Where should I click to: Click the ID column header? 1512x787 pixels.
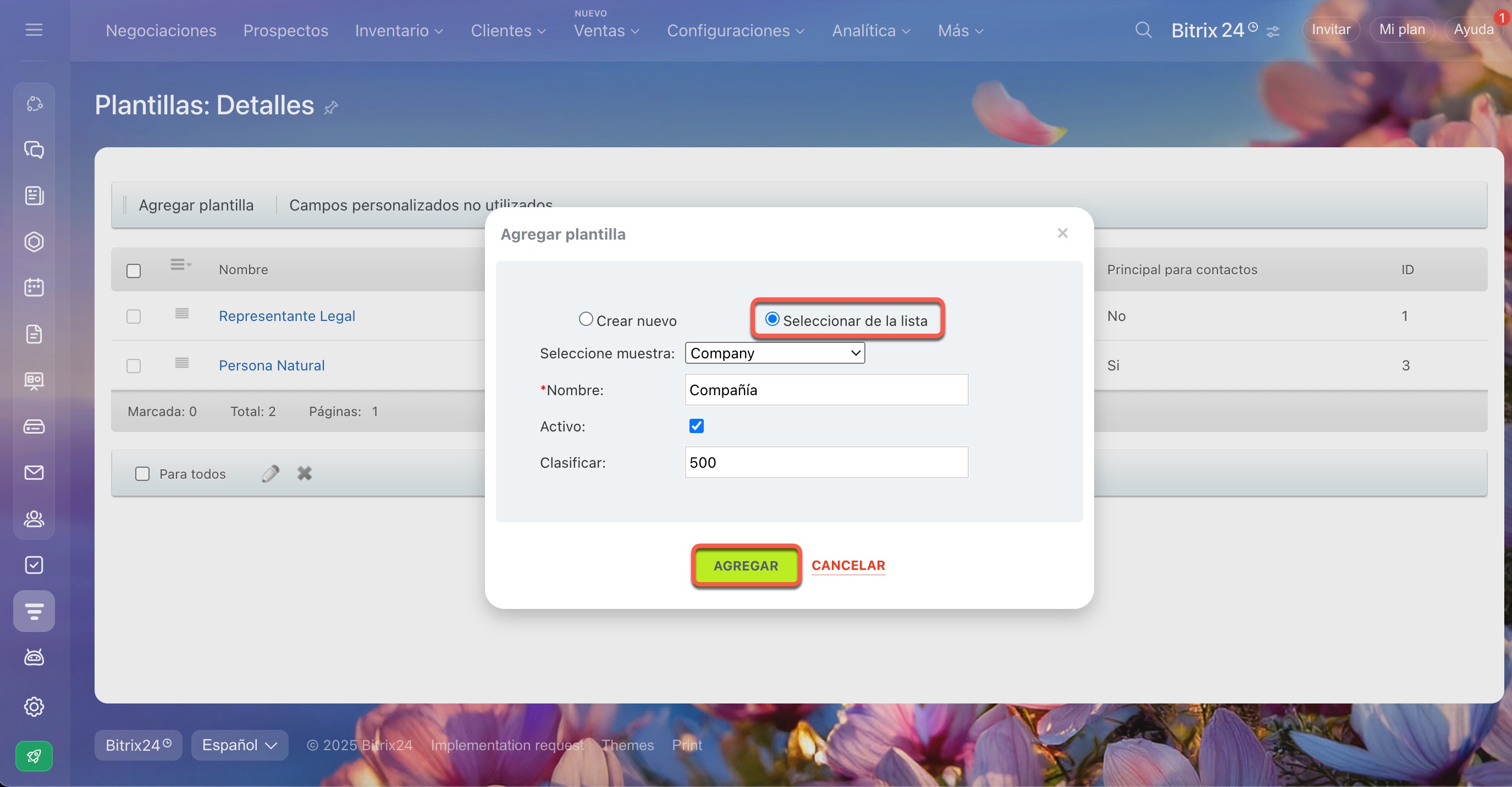tap(1408, 269)
